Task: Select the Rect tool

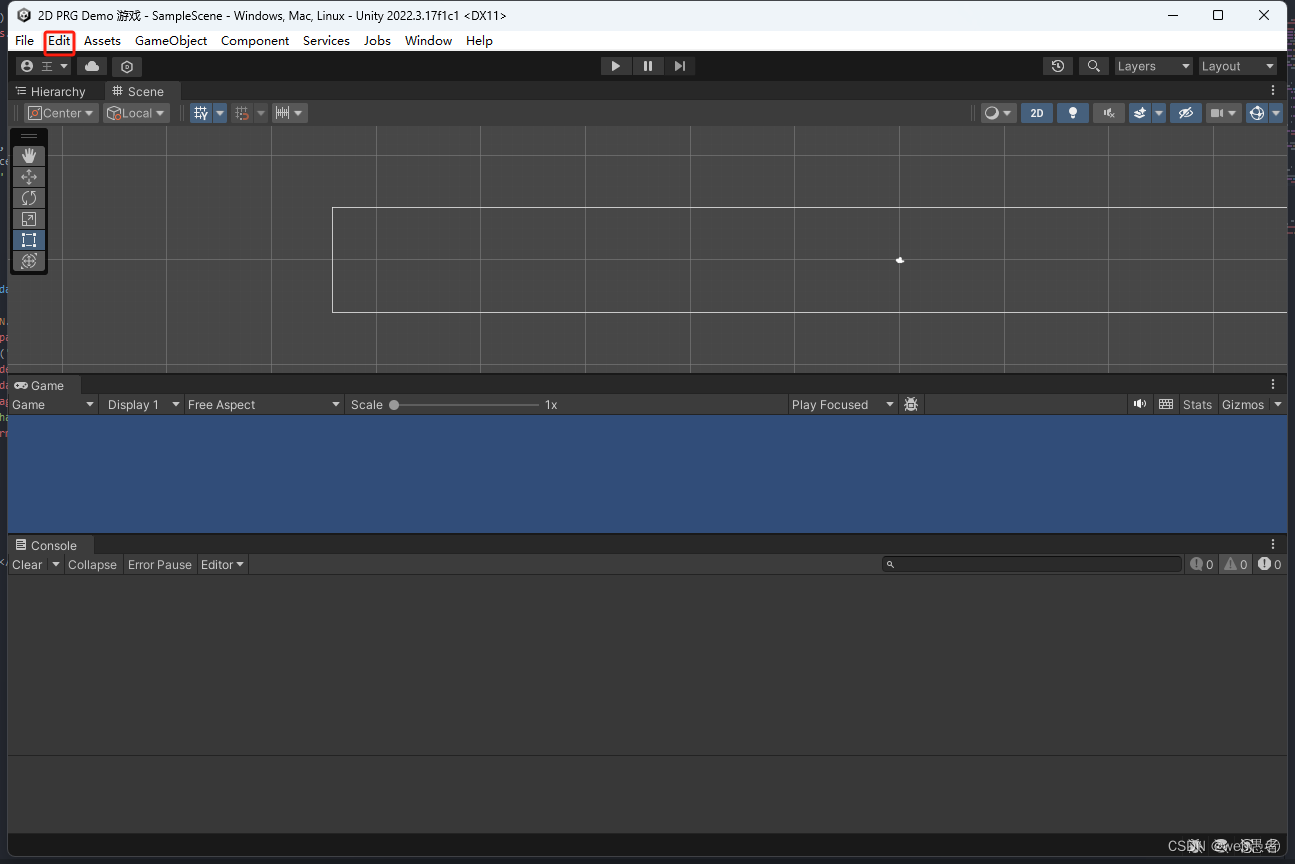Action: click(x=29, y=240)
